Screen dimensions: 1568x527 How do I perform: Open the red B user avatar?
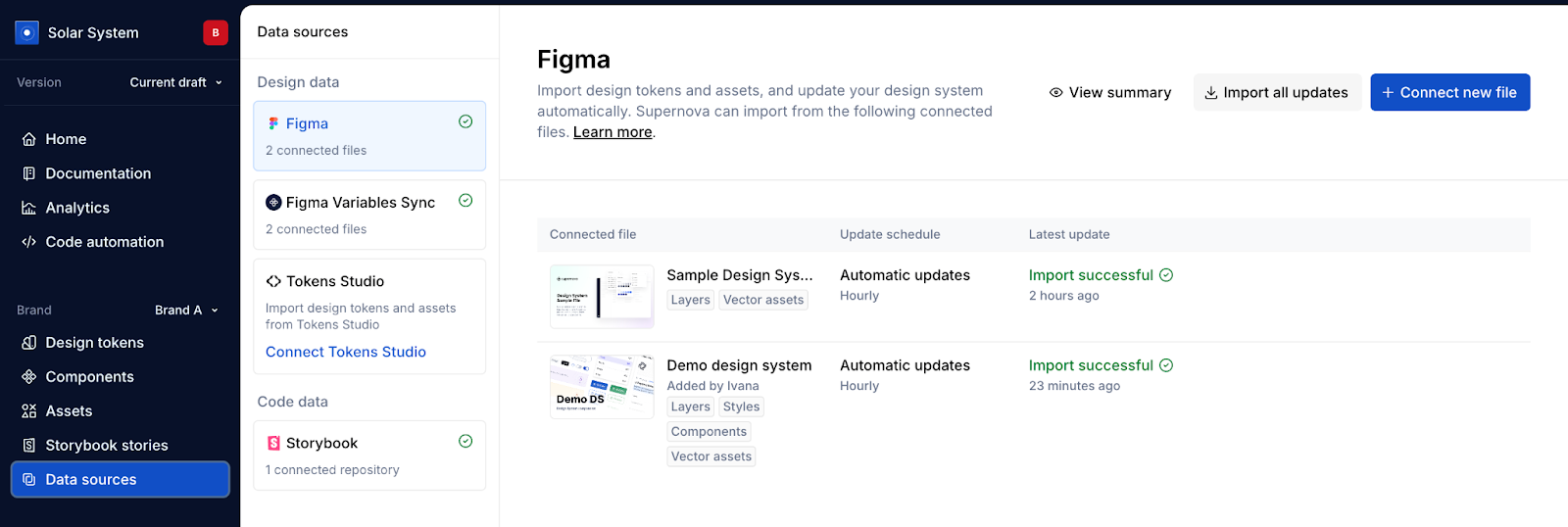coord(216,32)
